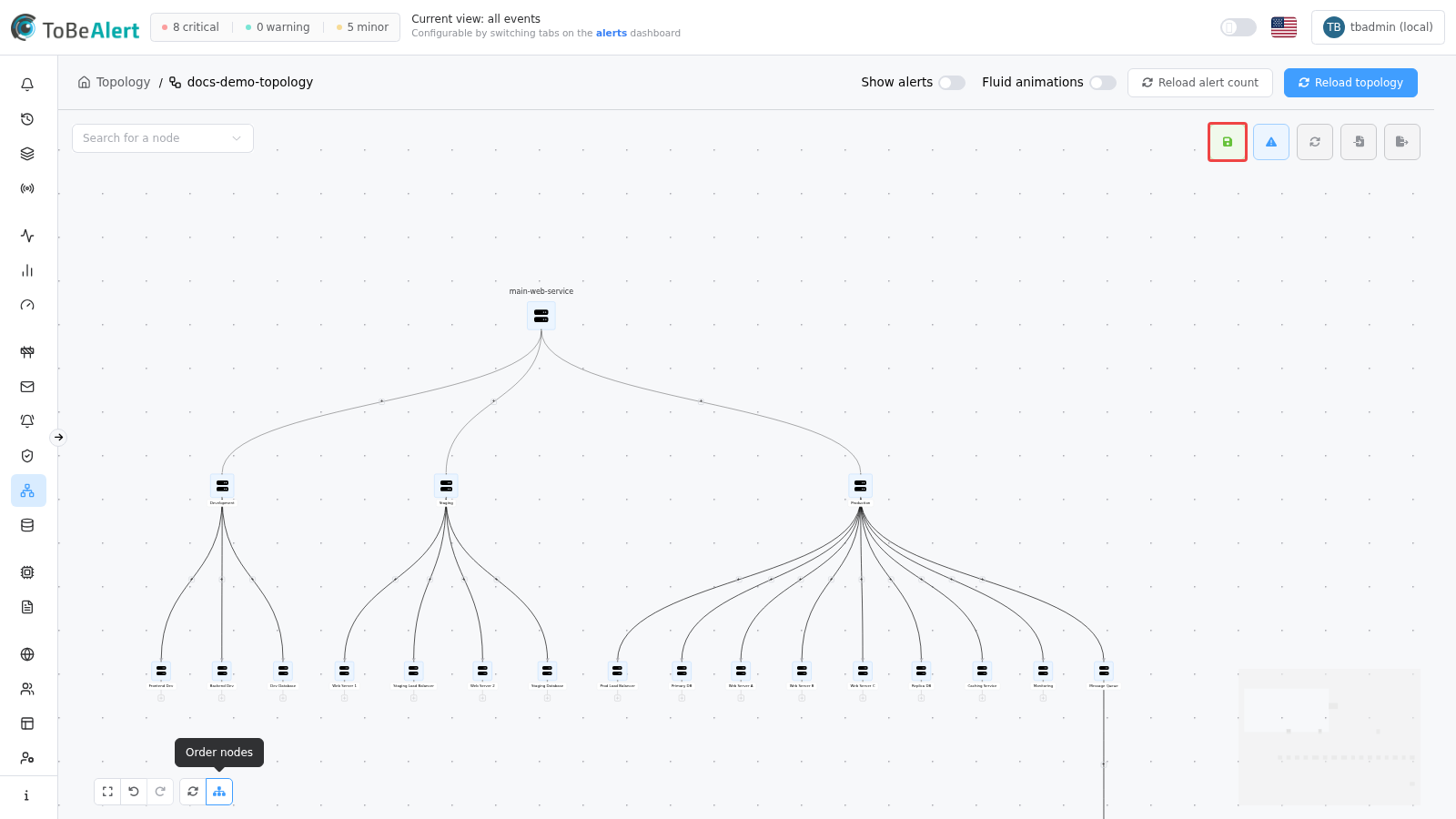Open the US flag language selector
Image resolution: width=1456 pixels, height=819 pixels.
click(1284, 27)
